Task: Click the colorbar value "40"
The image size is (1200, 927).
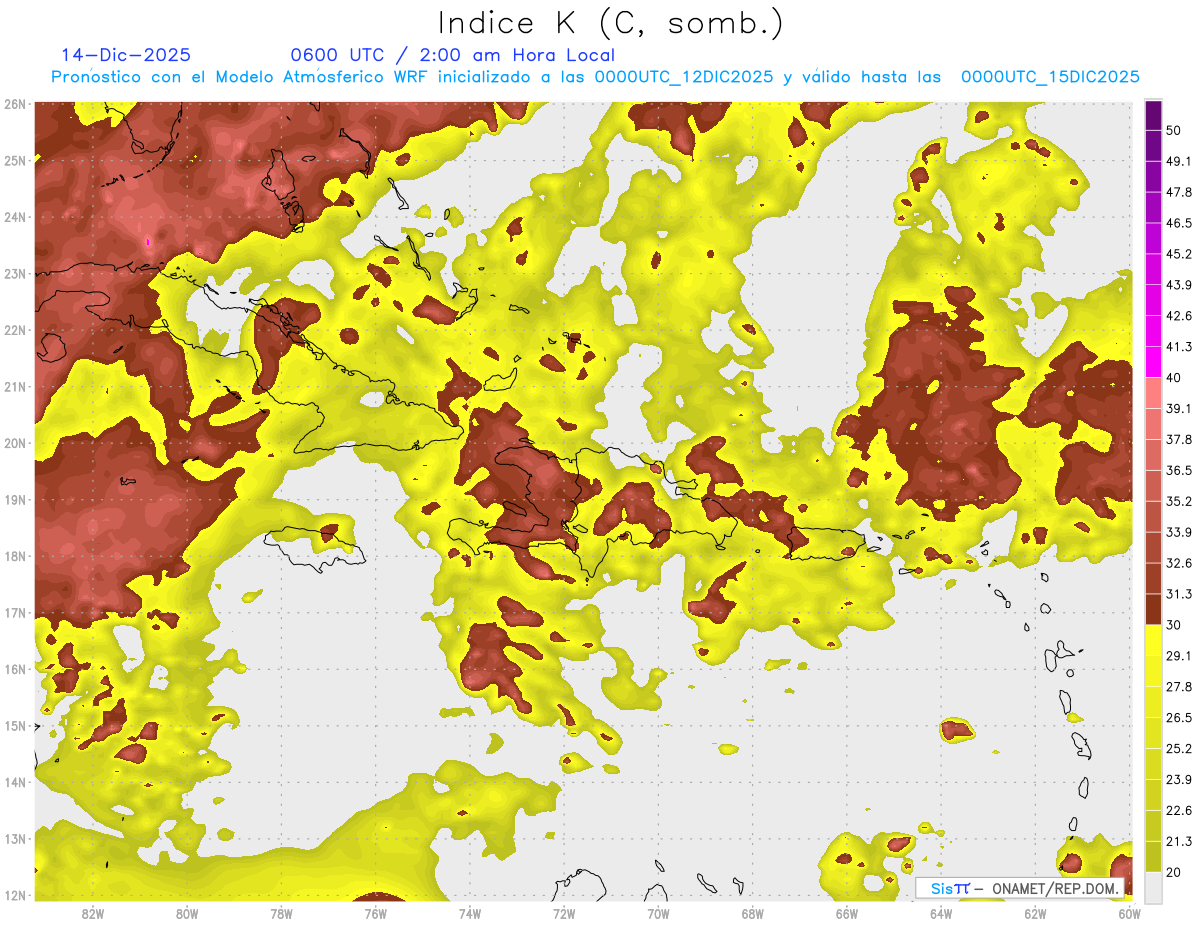Action: point(1175,378)
